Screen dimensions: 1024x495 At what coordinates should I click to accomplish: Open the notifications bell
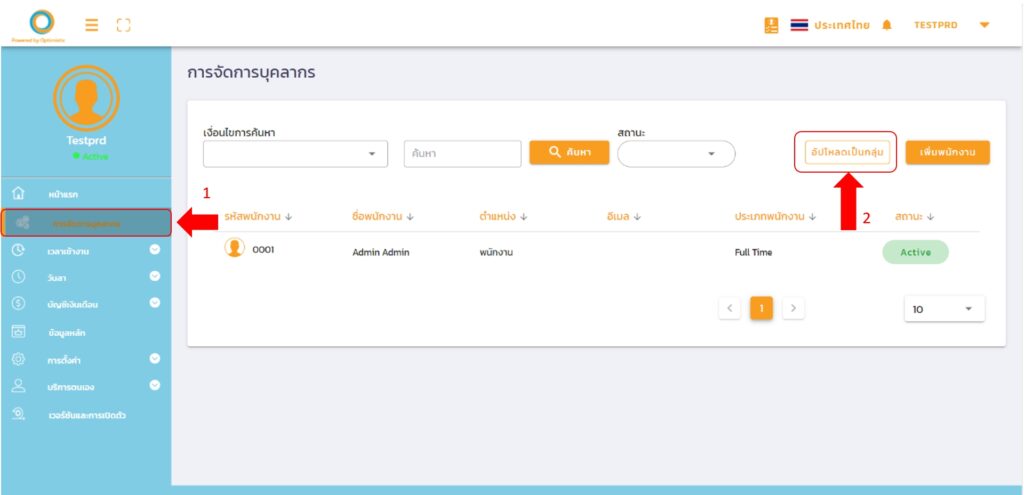point(886,25)
